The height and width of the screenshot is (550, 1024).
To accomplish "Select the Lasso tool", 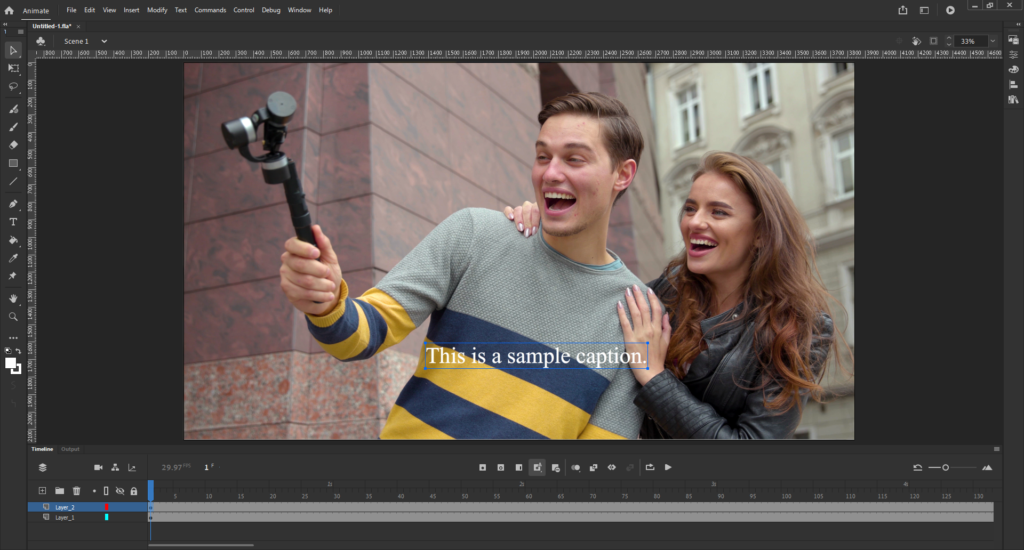I will [x=13, y=87].
